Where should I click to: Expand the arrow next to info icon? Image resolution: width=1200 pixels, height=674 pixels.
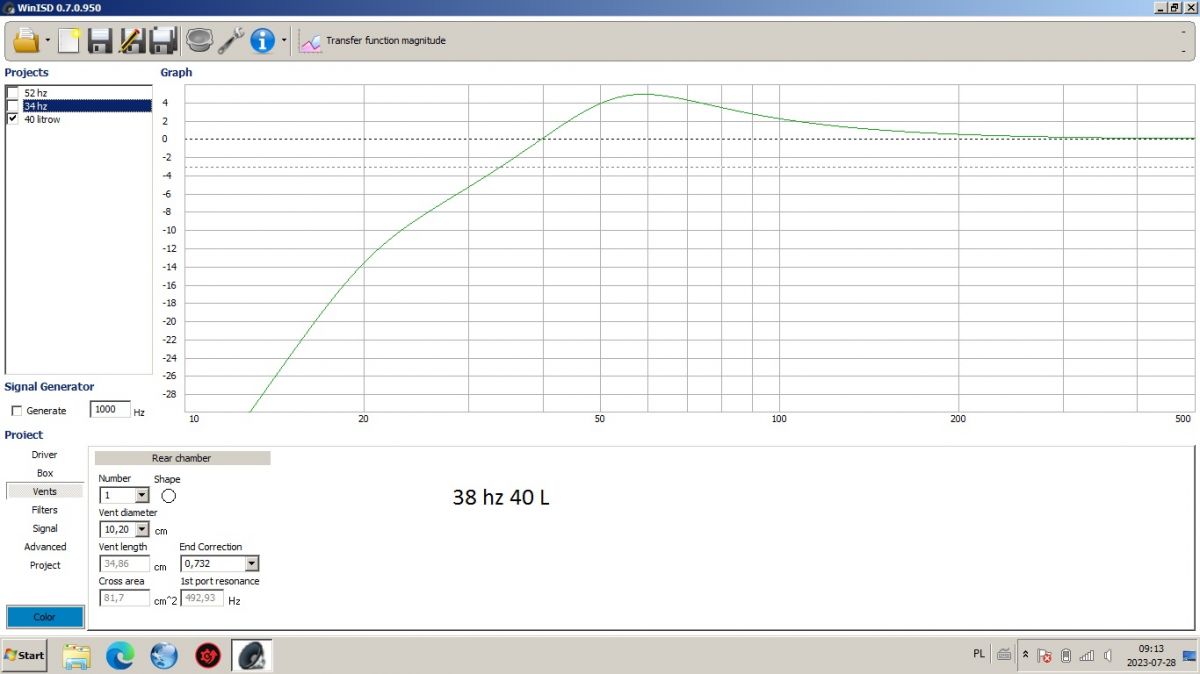(x=284, y=42)
